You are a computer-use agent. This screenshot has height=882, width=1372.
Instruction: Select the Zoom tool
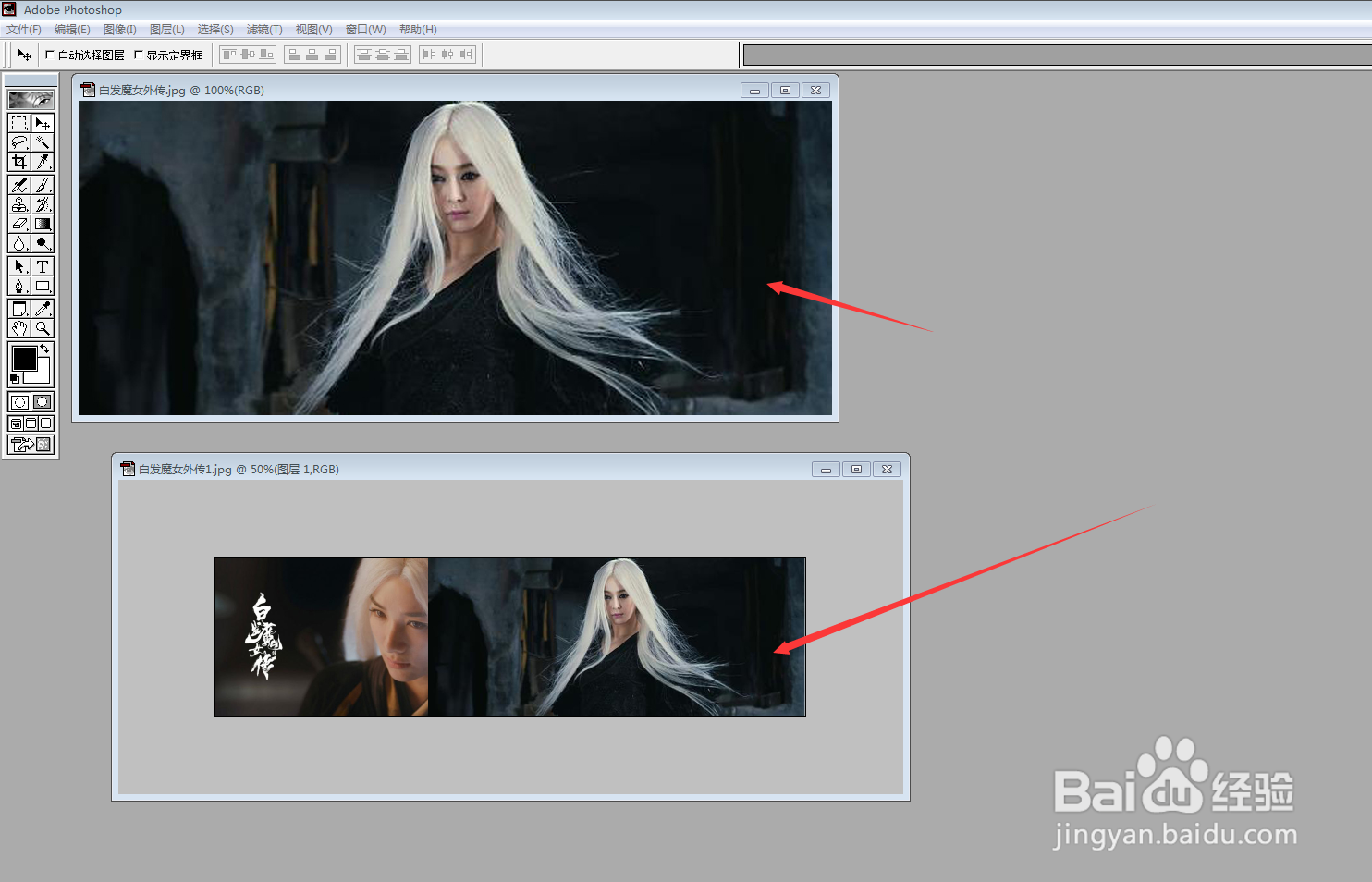point(43,328)
